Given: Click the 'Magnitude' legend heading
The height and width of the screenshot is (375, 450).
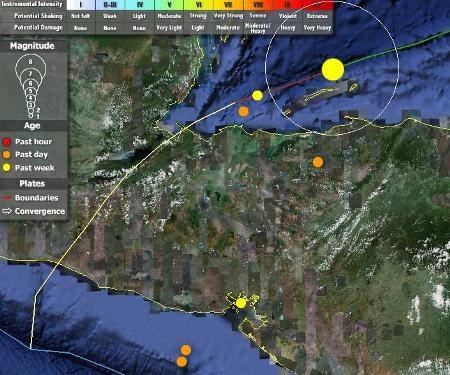Looking at the screenshot, I should tap(32, 46).
